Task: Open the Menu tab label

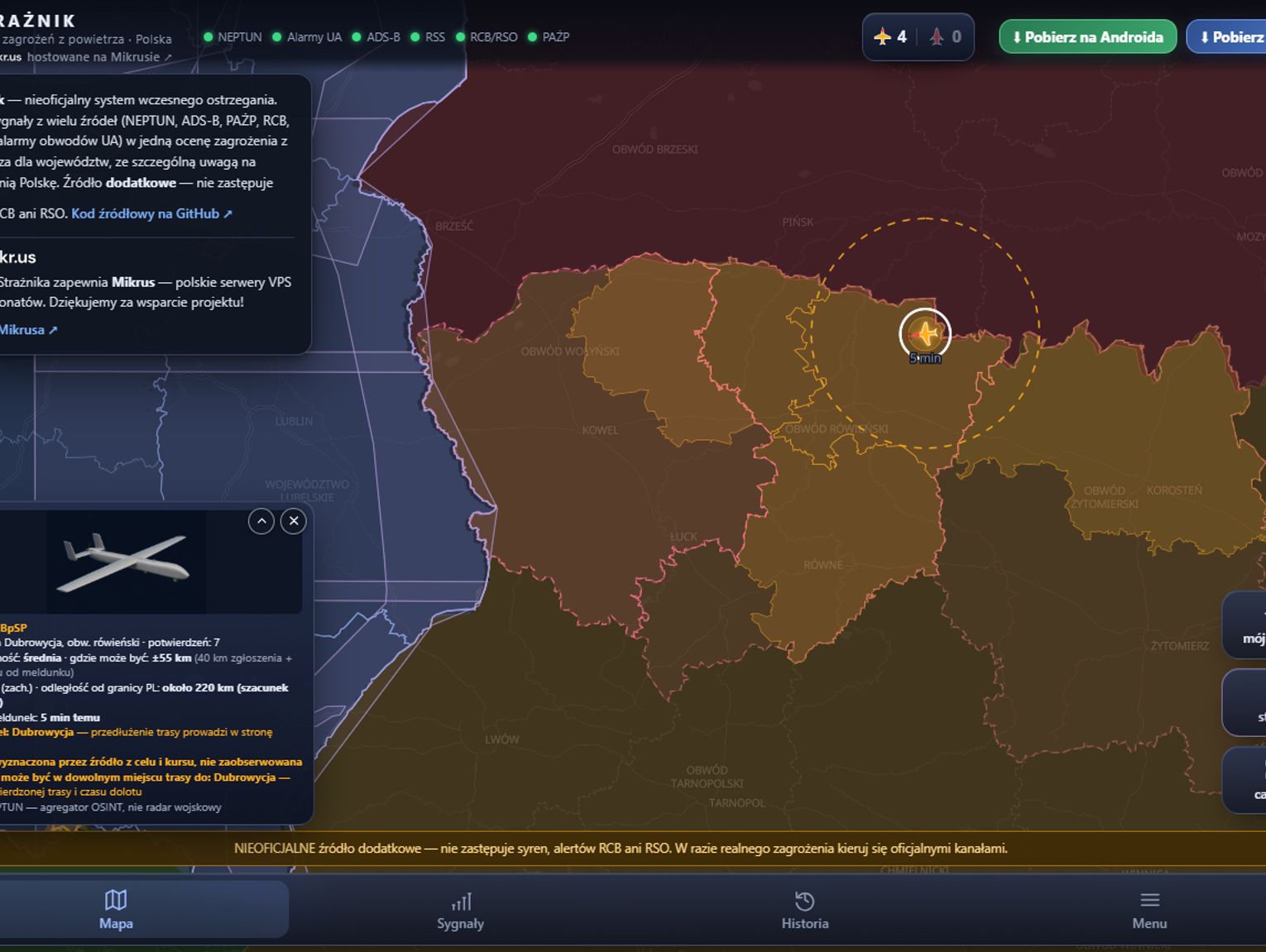Action: tap(1149, 923)
